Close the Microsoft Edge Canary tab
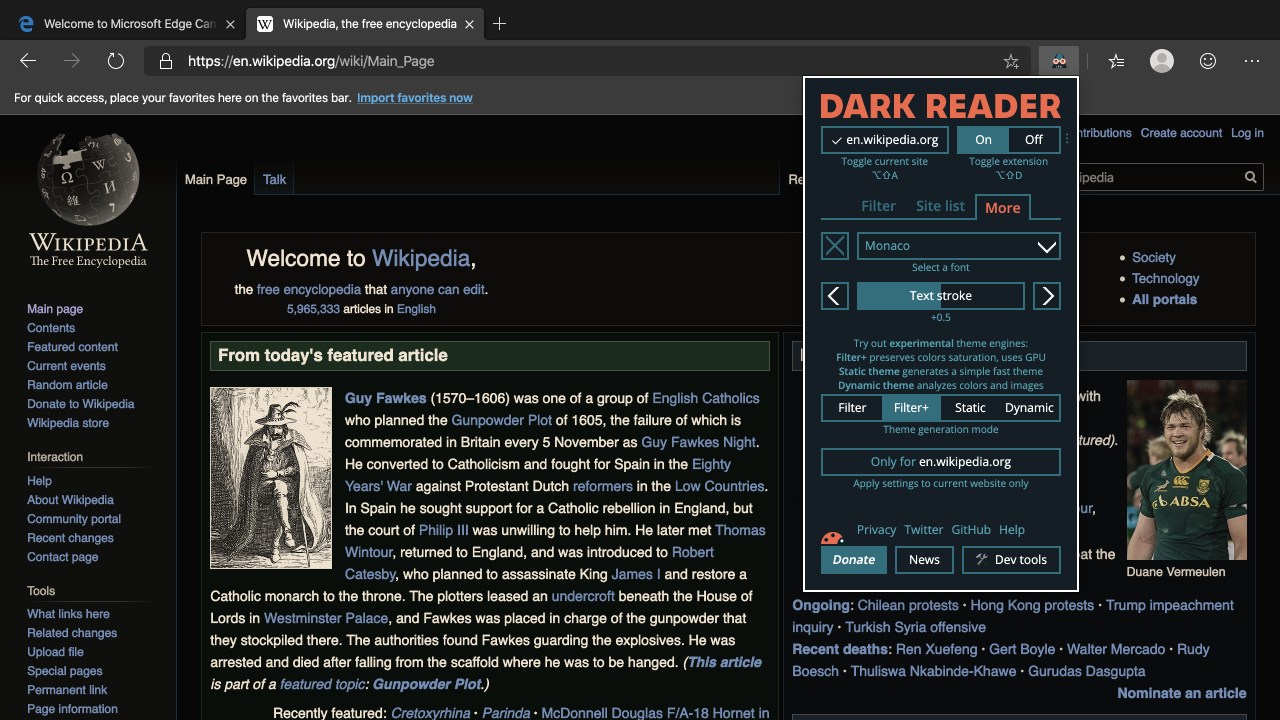 tap(230, 24)
